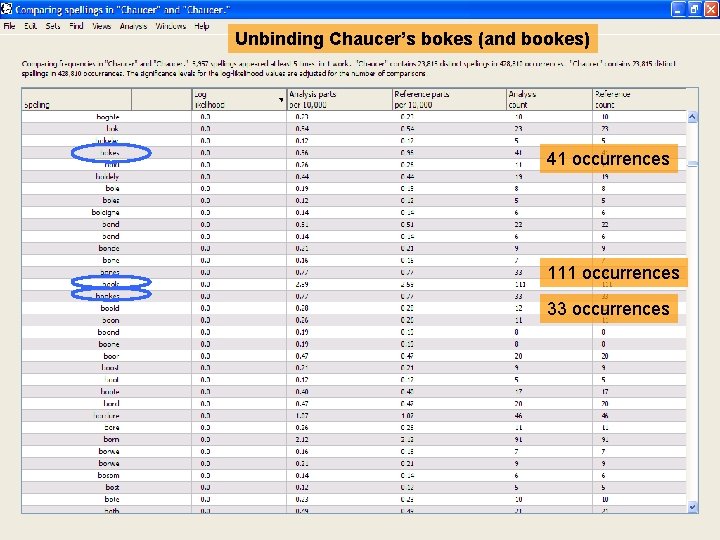Restore down the Comparing spellings window
The height and width of the screenshot is (540, 720).
(695, 9)
